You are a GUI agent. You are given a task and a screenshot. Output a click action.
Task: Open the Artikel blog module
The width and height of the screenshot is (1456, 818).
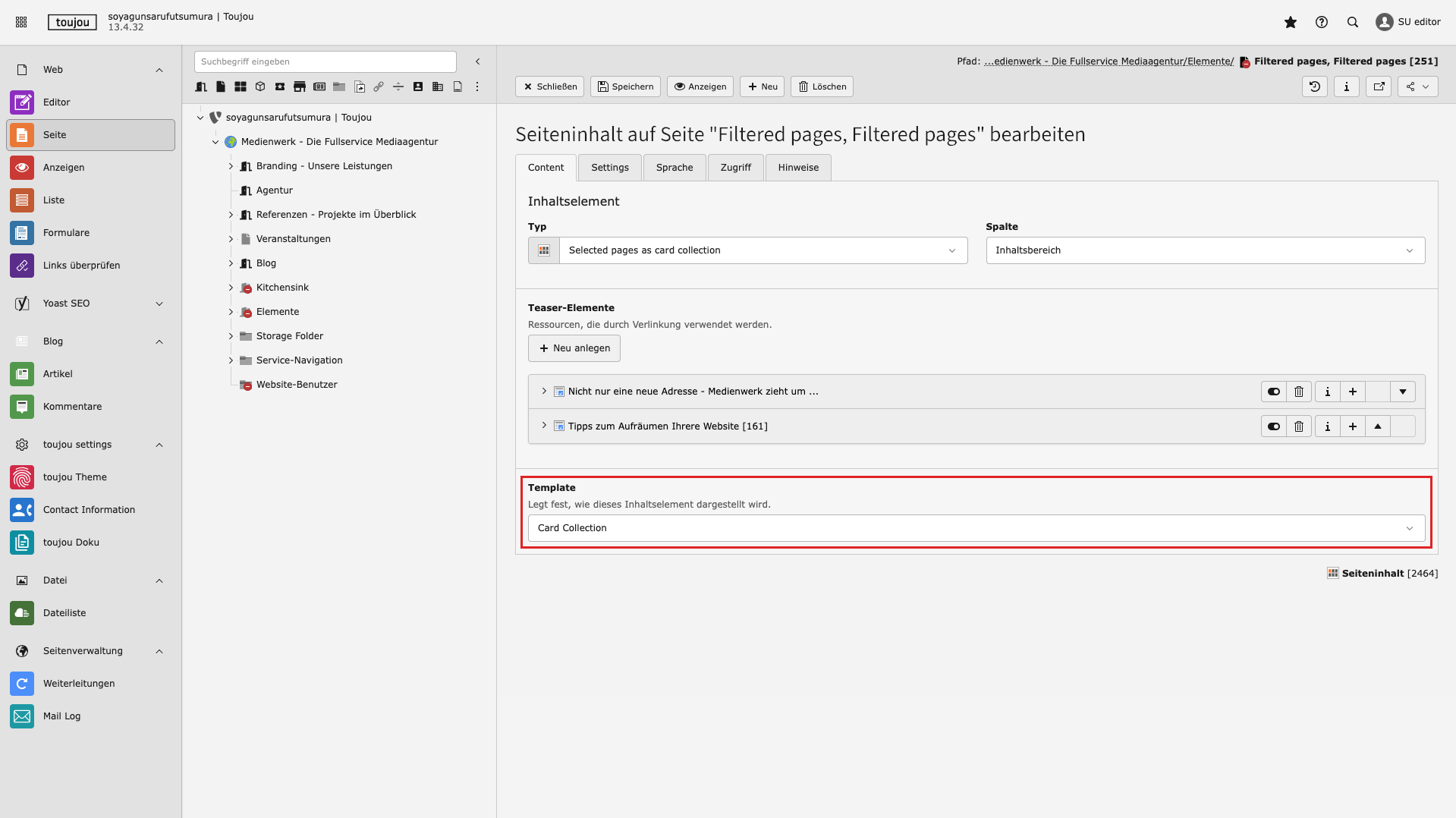pos(90,373)
